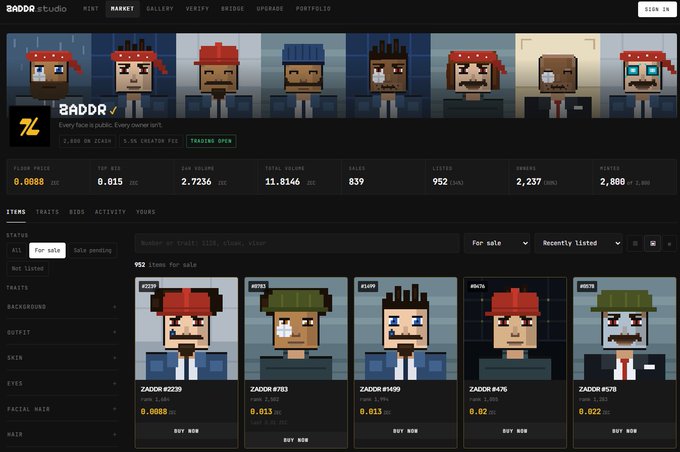Open the Verify nav item
680x452 pixels.
click(x=197, y=9)
